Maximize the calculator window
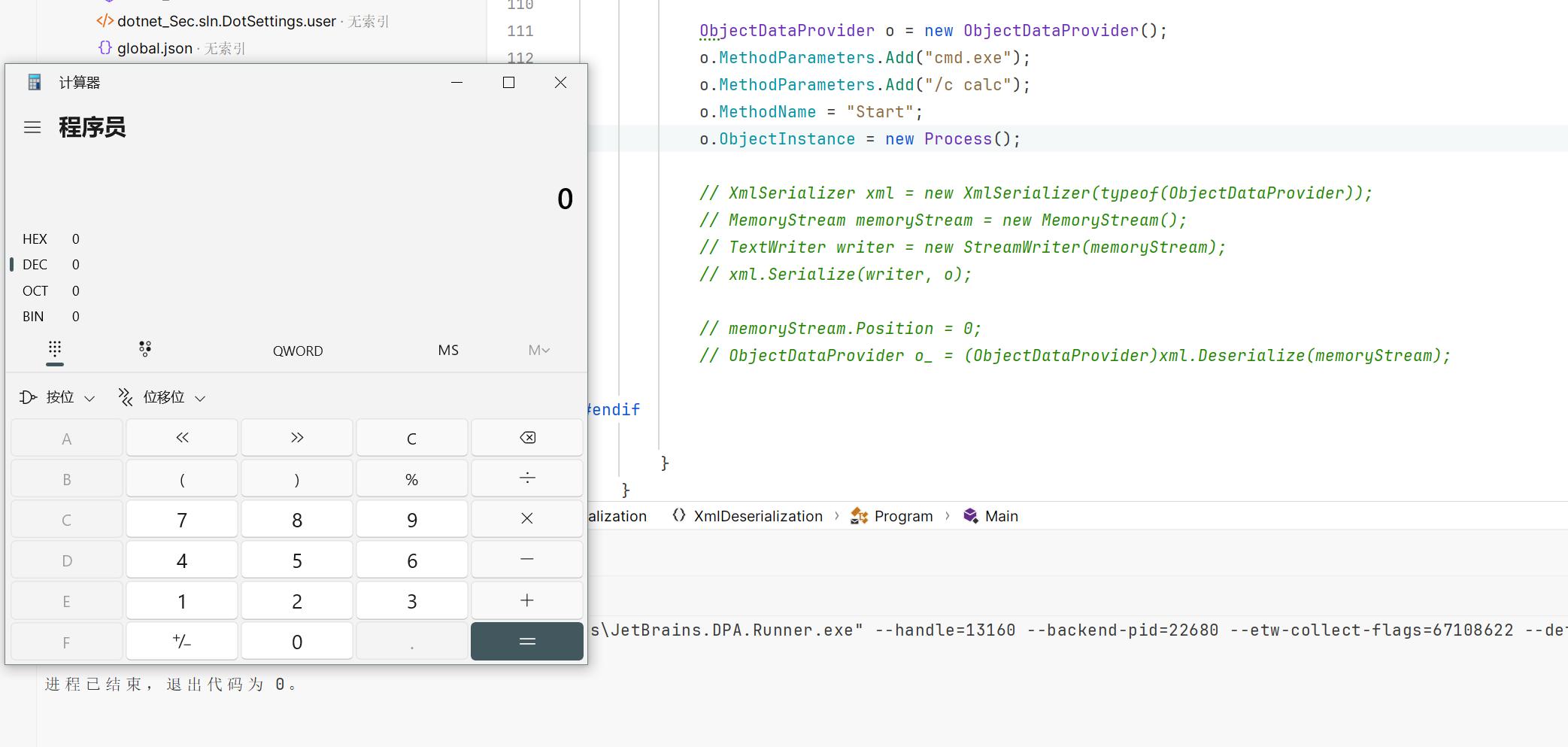 click(509, 83)
